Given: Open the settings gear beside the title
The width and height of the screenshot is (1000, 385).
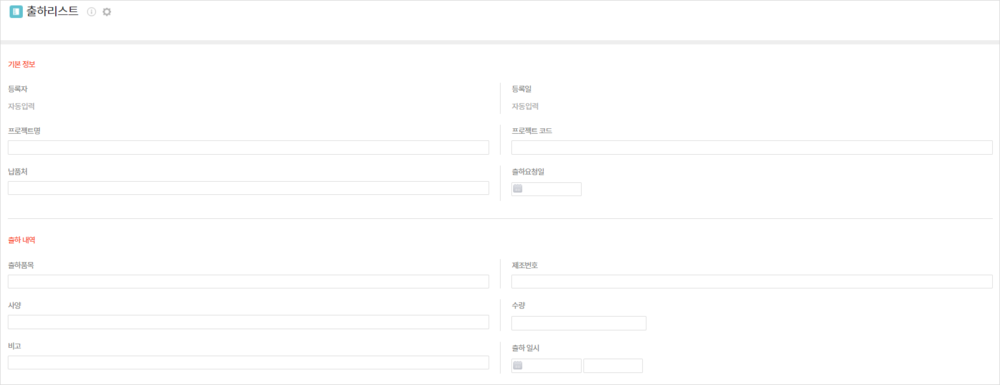Looking at the screenshot, I should [107, 11].
